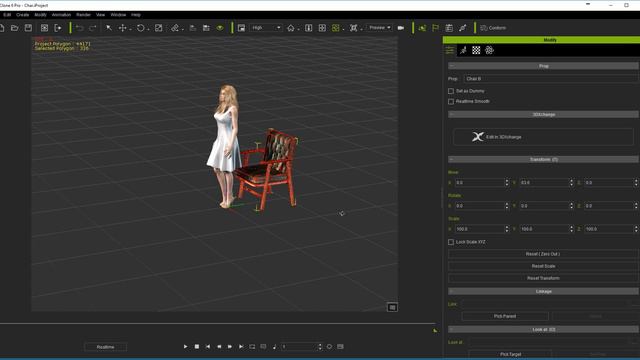
Task: Click the Open Project folder icon
Action: pyautogui.click(x=15, y=28)
